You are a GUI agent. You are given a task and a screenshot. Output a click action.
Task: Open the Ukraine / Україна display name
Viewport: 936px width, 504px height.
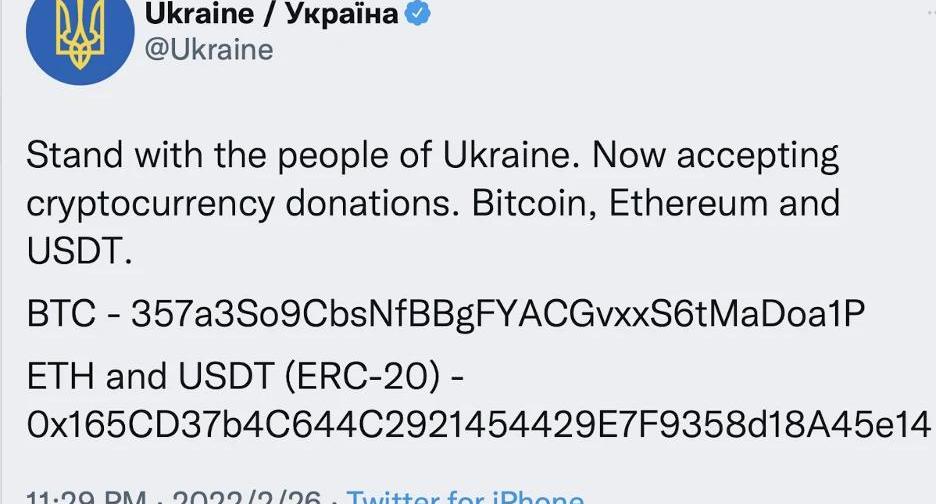[272, 13]
